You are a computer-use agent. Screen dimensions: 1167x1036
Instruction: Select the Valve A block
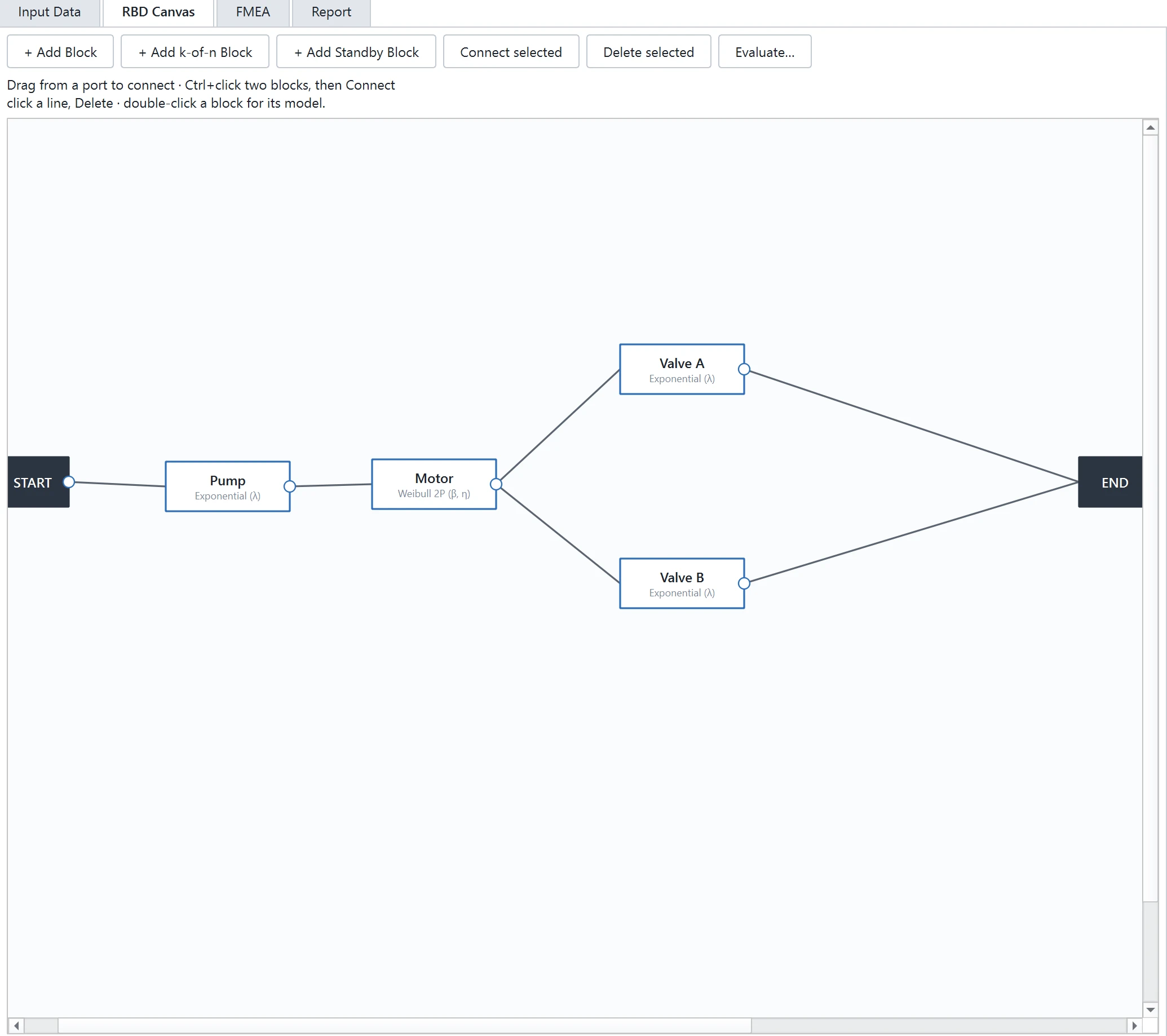coord(682,369)
